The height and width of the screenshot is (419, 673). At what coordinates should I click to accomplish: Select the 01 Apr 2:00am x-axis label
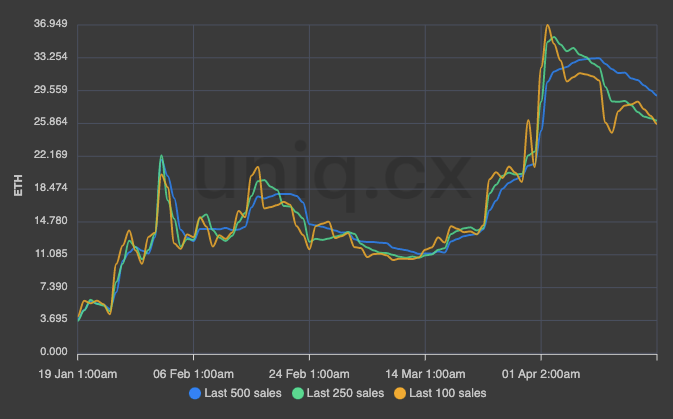(x=541, y=373)
